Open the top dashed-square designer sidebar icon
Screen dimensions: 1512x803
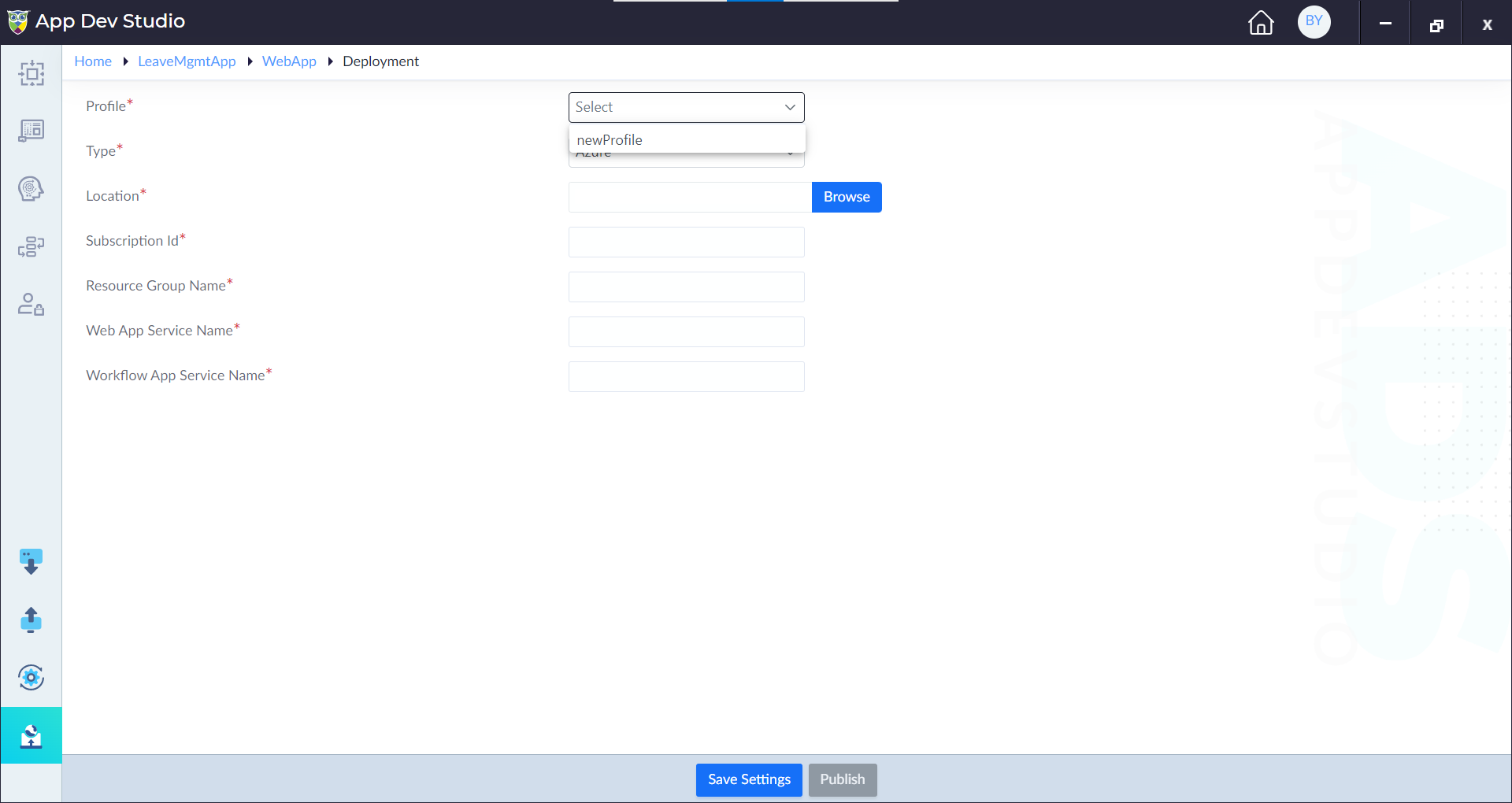[31, 73]
